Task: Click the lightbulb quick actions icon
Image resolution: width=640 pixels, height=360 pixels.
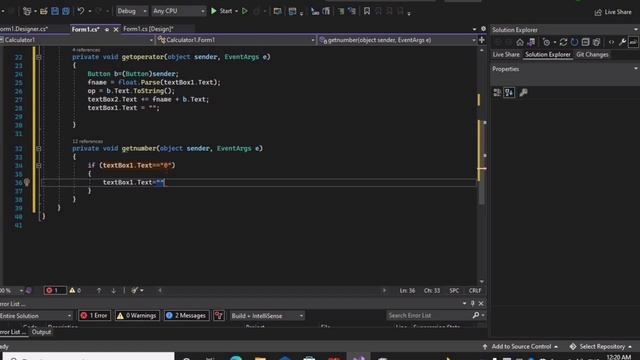Action: pos(27,182)
